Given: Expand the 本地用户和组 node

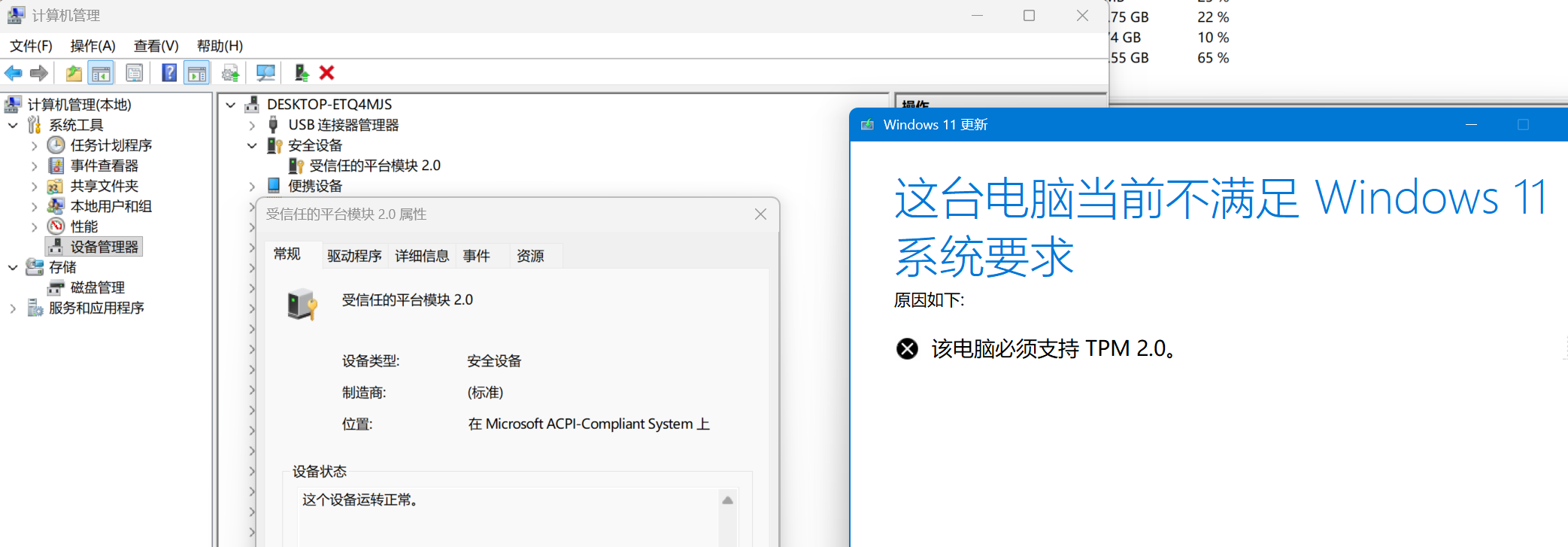Looking at the screenshot, I should point(34,206).
